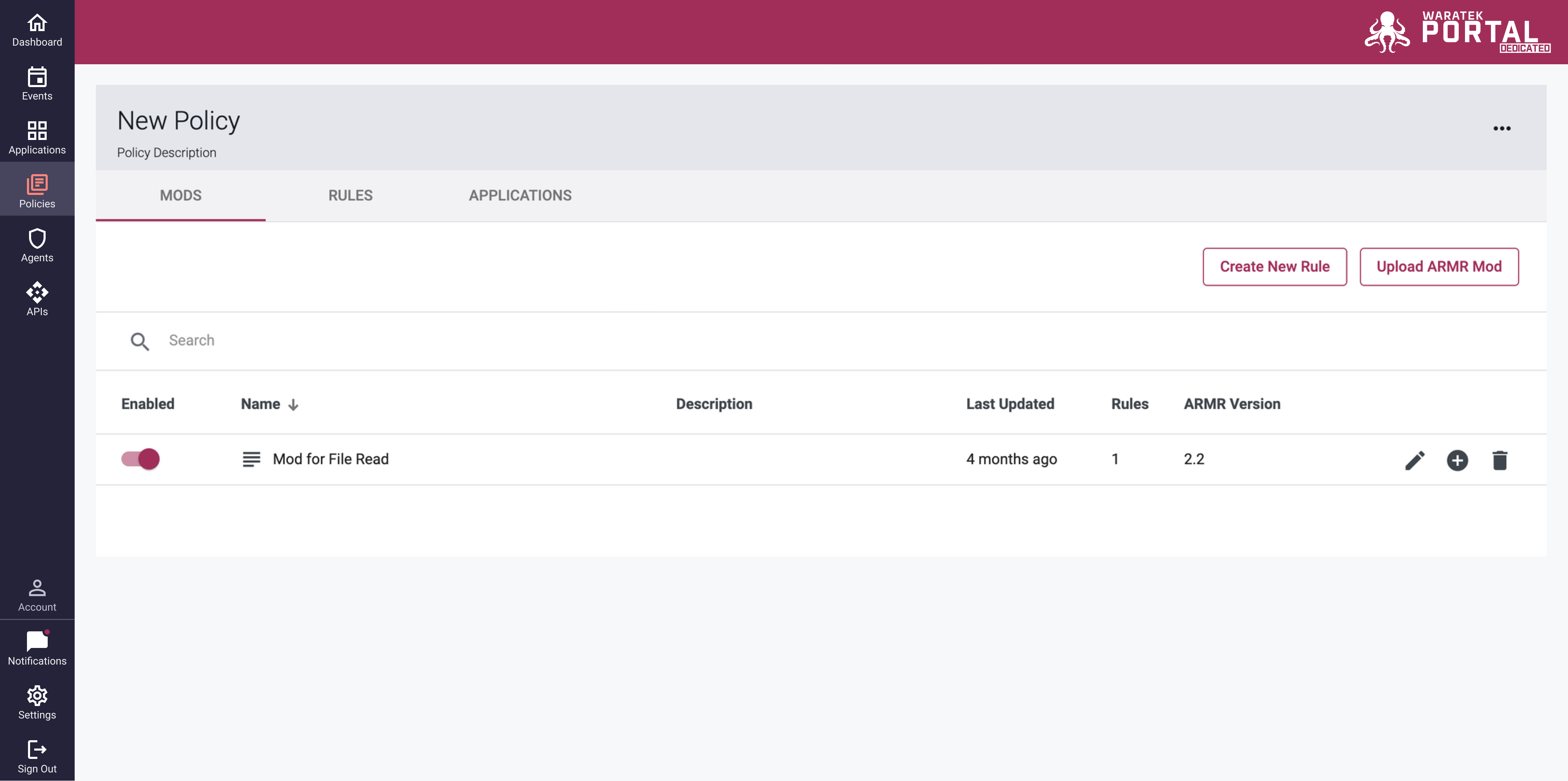Screen dimensions: 1568x781
Task: Open the policy three-dot options menu
Action: [x=1502, y=129]
